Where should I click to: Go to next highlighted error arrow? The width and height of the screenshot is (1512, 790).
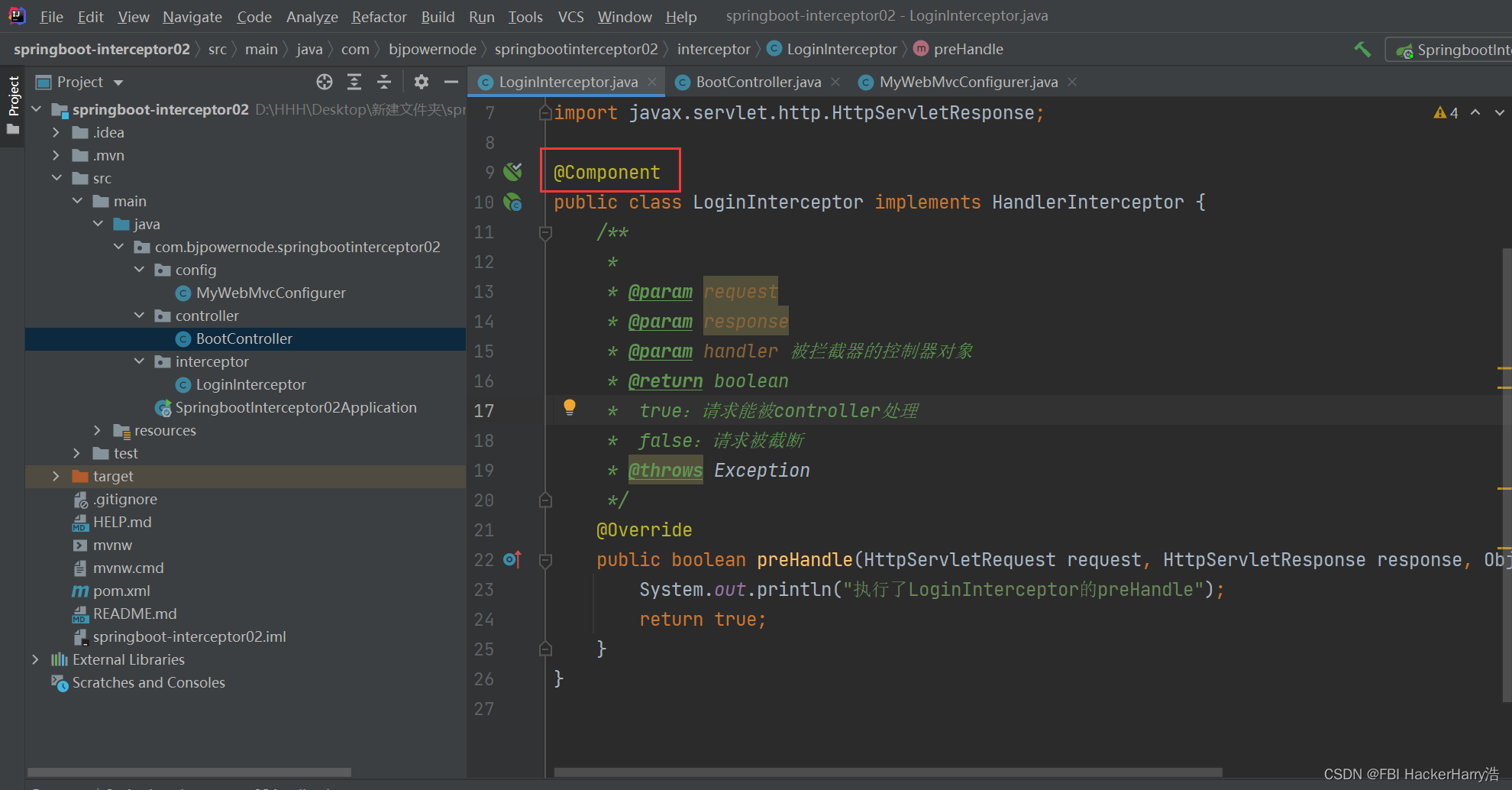click(x=1499, y=113)
